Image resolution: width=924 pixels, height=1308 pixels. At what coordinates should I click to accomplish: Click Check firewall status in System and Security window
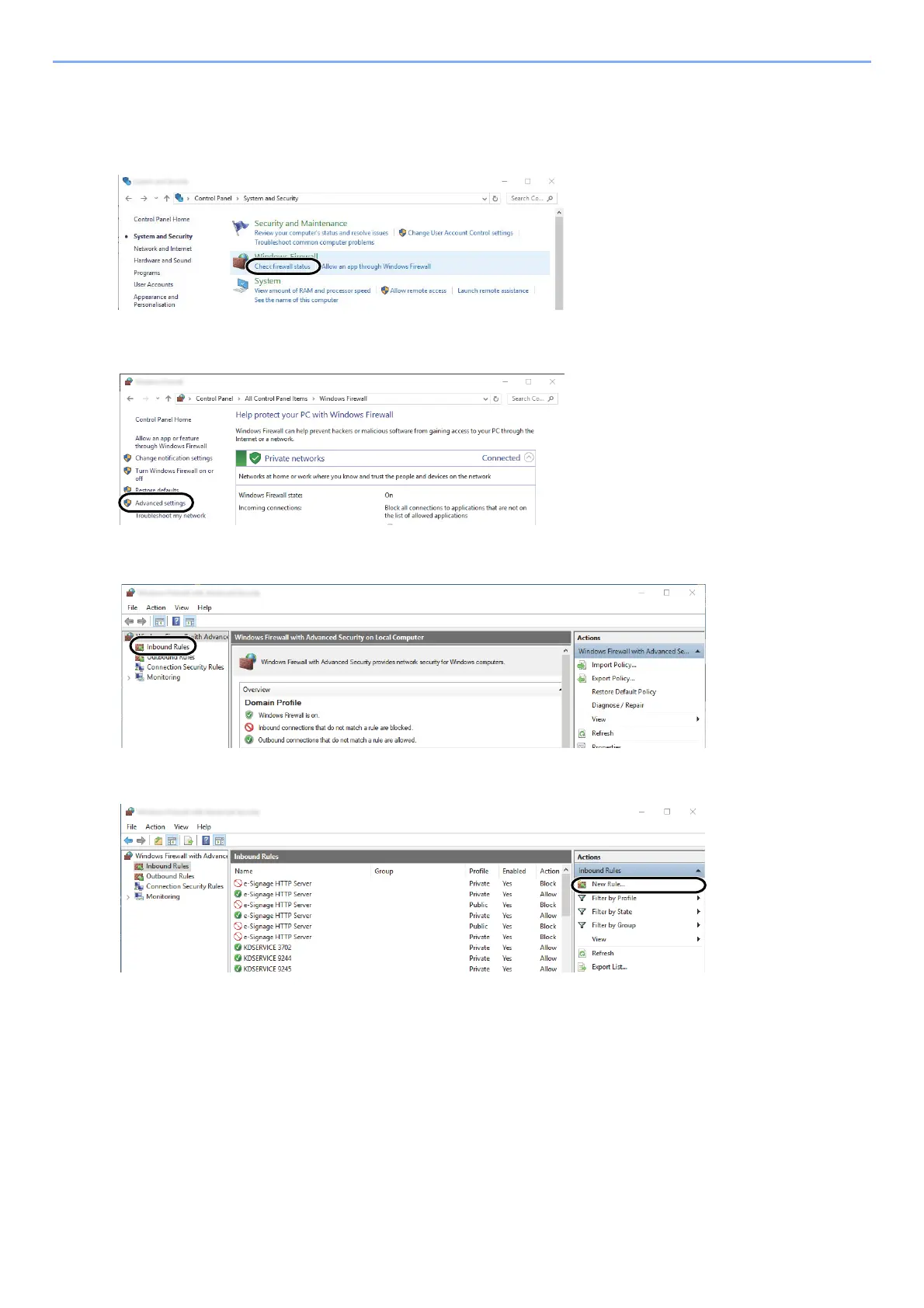(283, 266)
